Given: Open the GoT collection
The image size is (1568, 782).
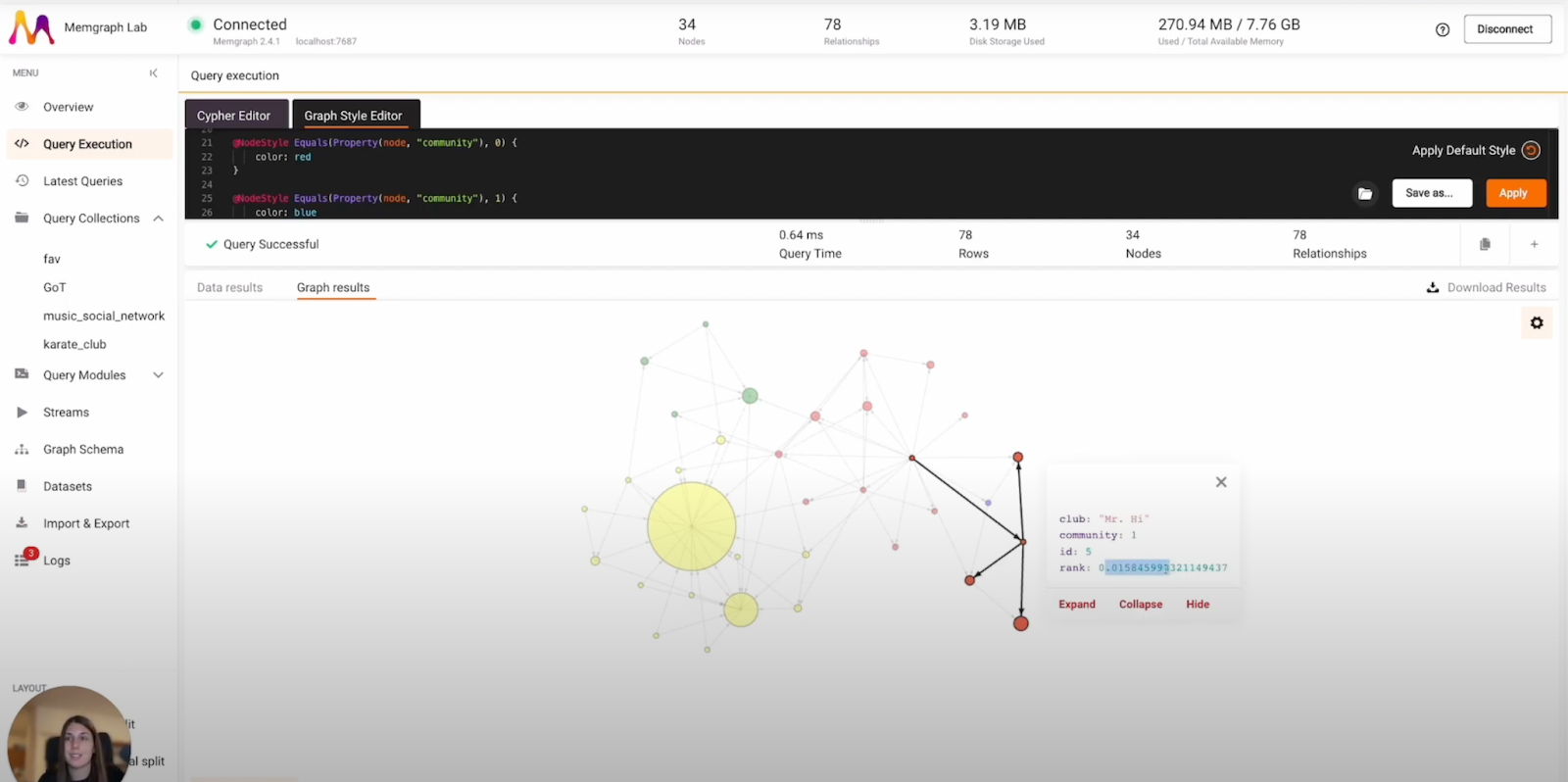Looking at the screenshot, I should 55,287.
